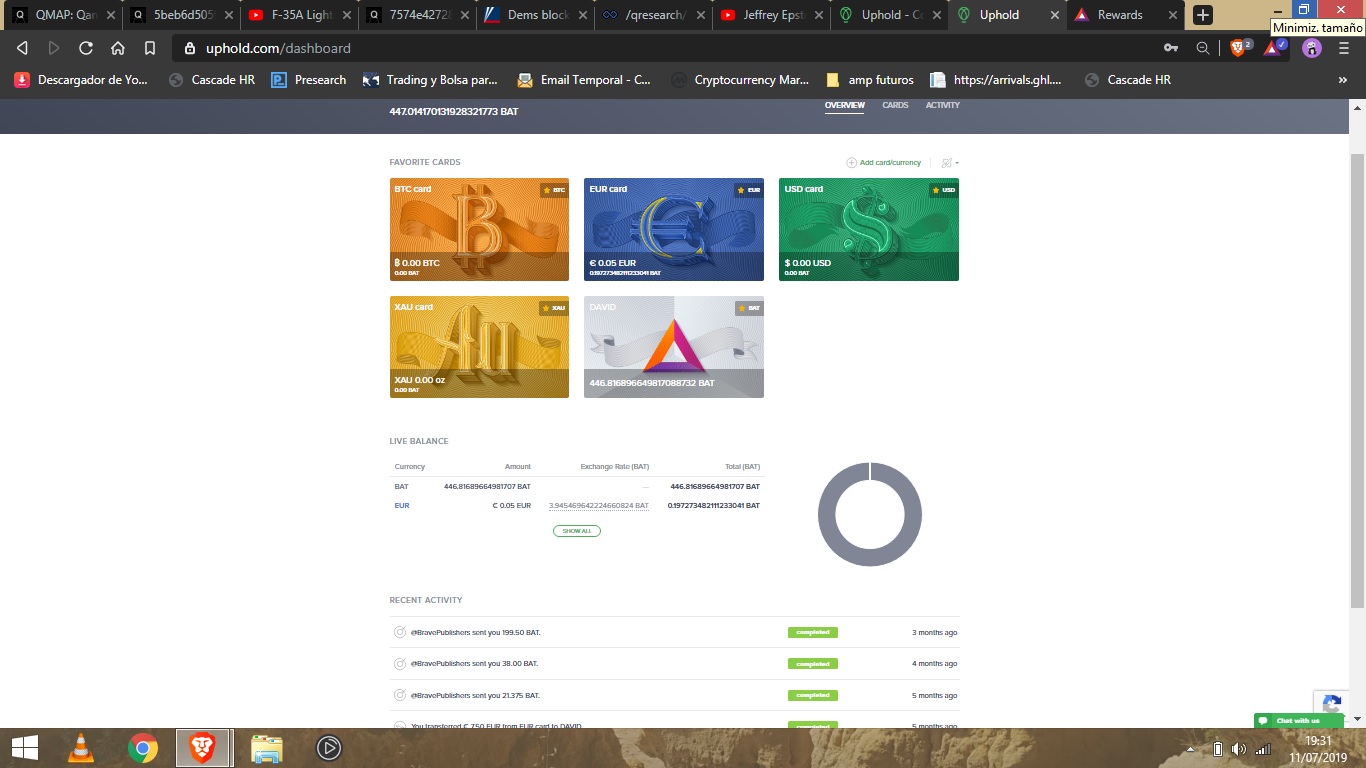Open the card sorting options dropdown
Image resolution: width=1366 pixels, height=768 pixels.
[950, 162]
